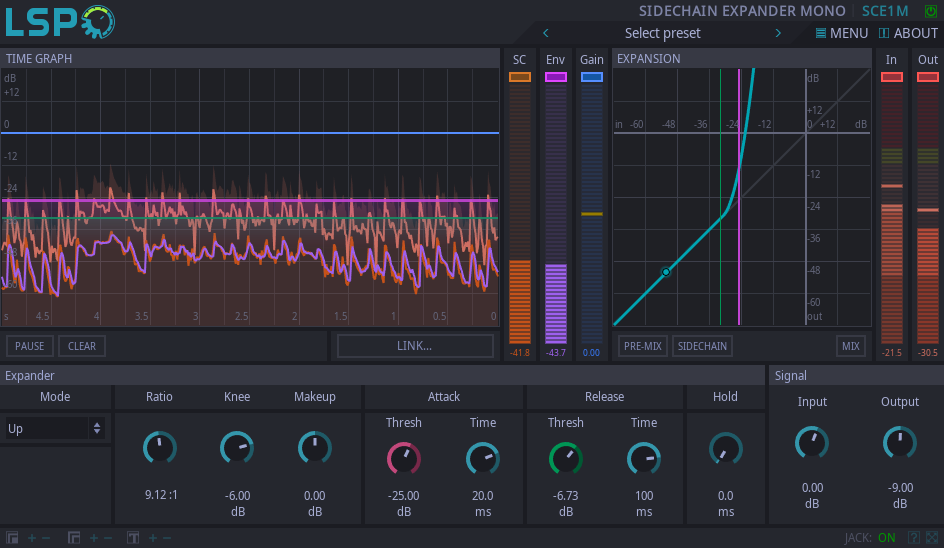Toggle the SIDECHAIN button under Expansion graph

702,346
